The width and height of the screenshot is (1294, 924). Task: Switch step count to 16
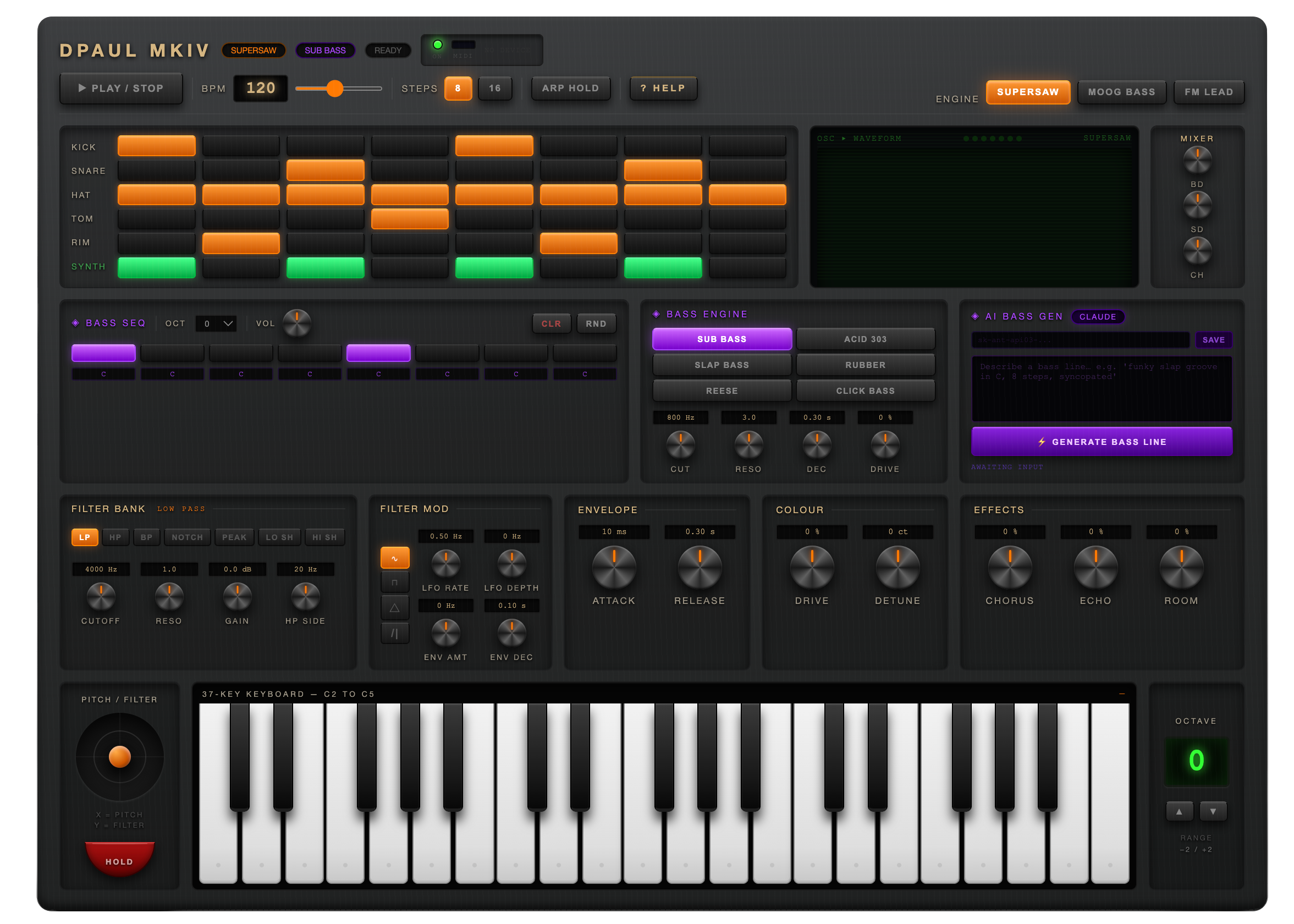coord(494,88)
